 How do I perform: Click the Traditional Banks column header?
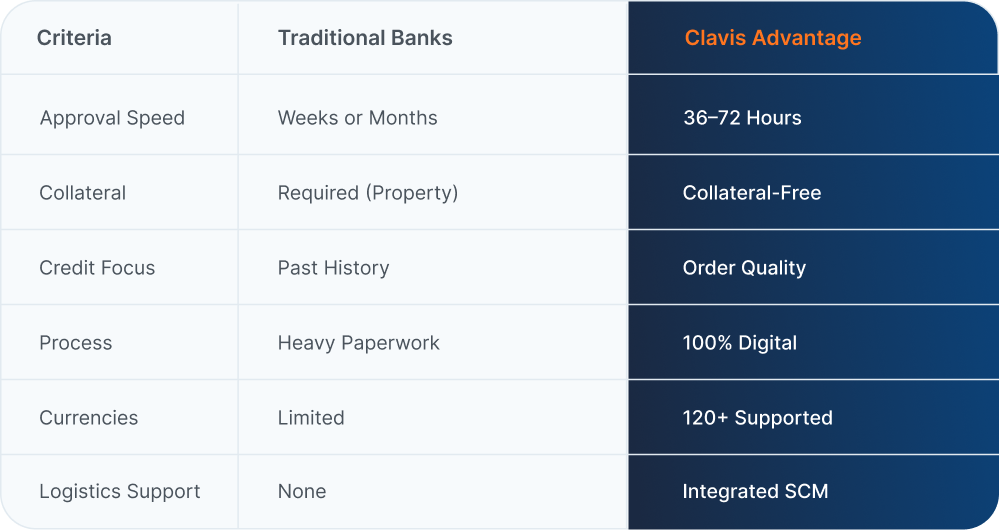[365, 38]
